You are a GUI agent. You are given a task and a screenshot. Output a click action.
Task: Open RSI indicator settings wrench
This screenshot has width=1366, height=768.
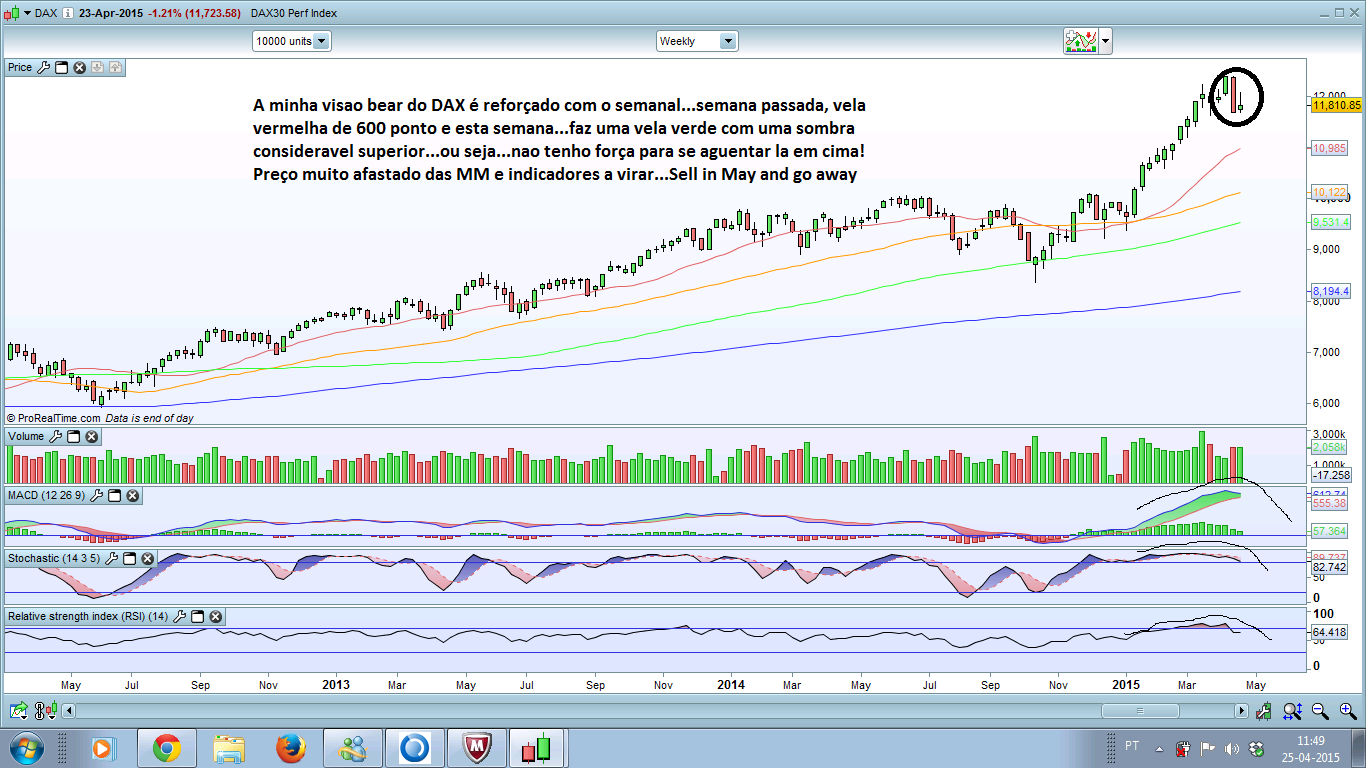click(179, 616)
